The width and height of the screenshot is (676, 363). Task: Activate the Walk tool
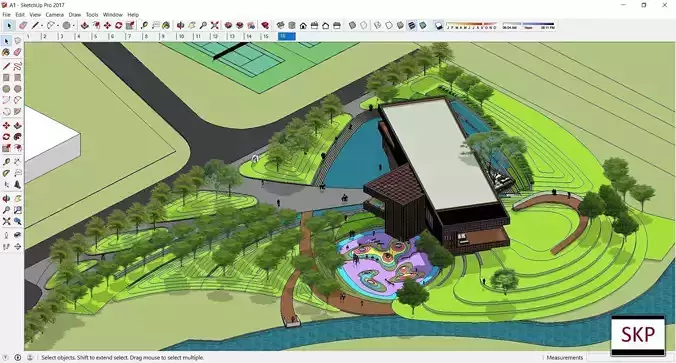(6, 247)
